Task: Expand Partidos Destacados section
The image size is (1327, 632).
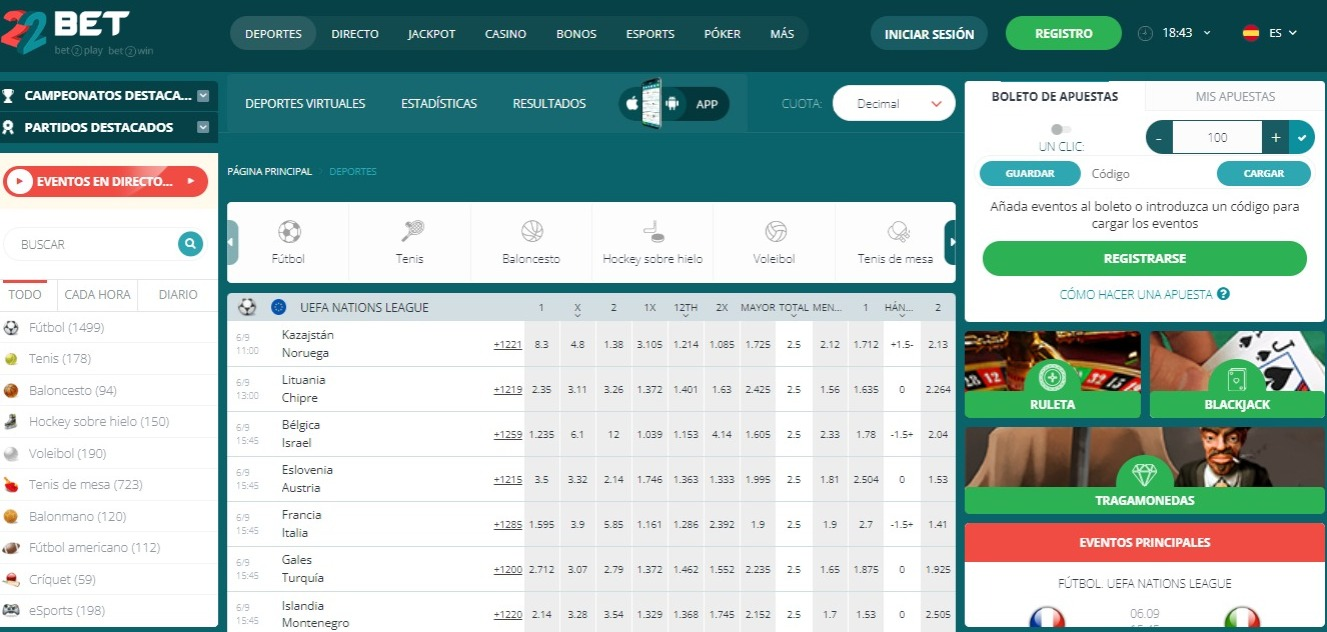Action: coord(203,127)
